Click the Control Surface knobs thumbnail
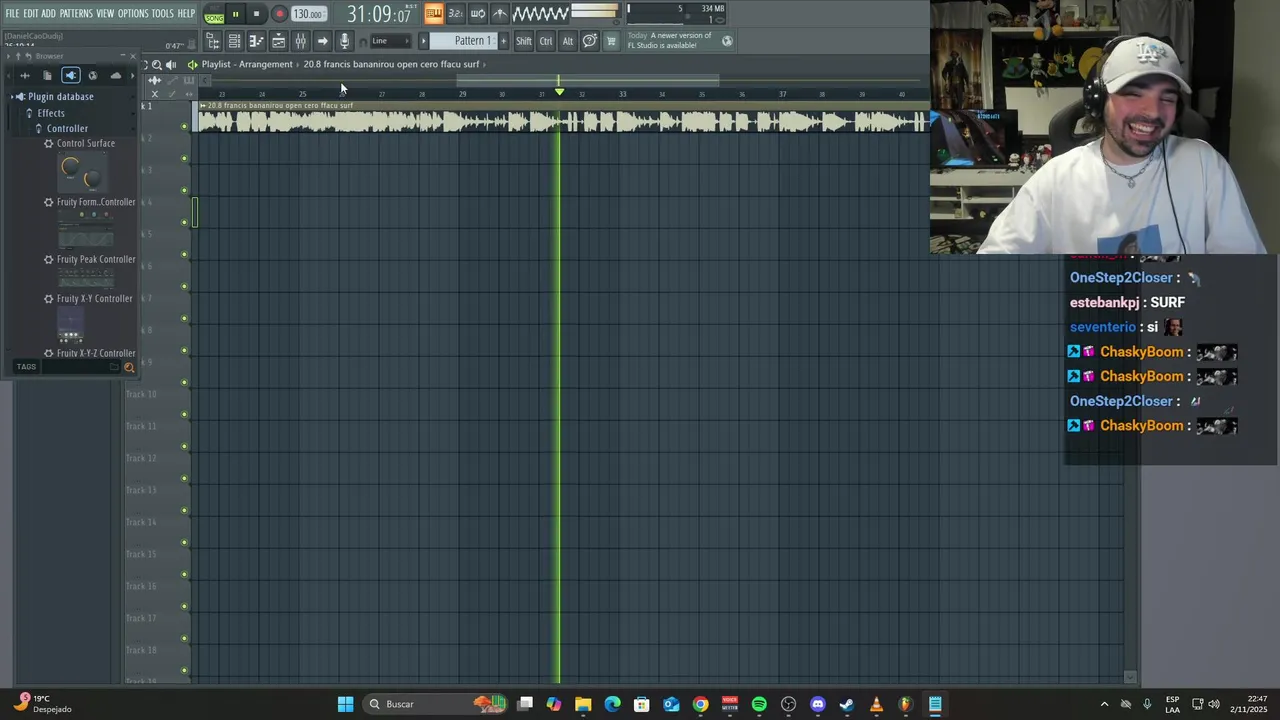Image resolution: width=1280 pixels, height=720 pixels. pos(82,173)
